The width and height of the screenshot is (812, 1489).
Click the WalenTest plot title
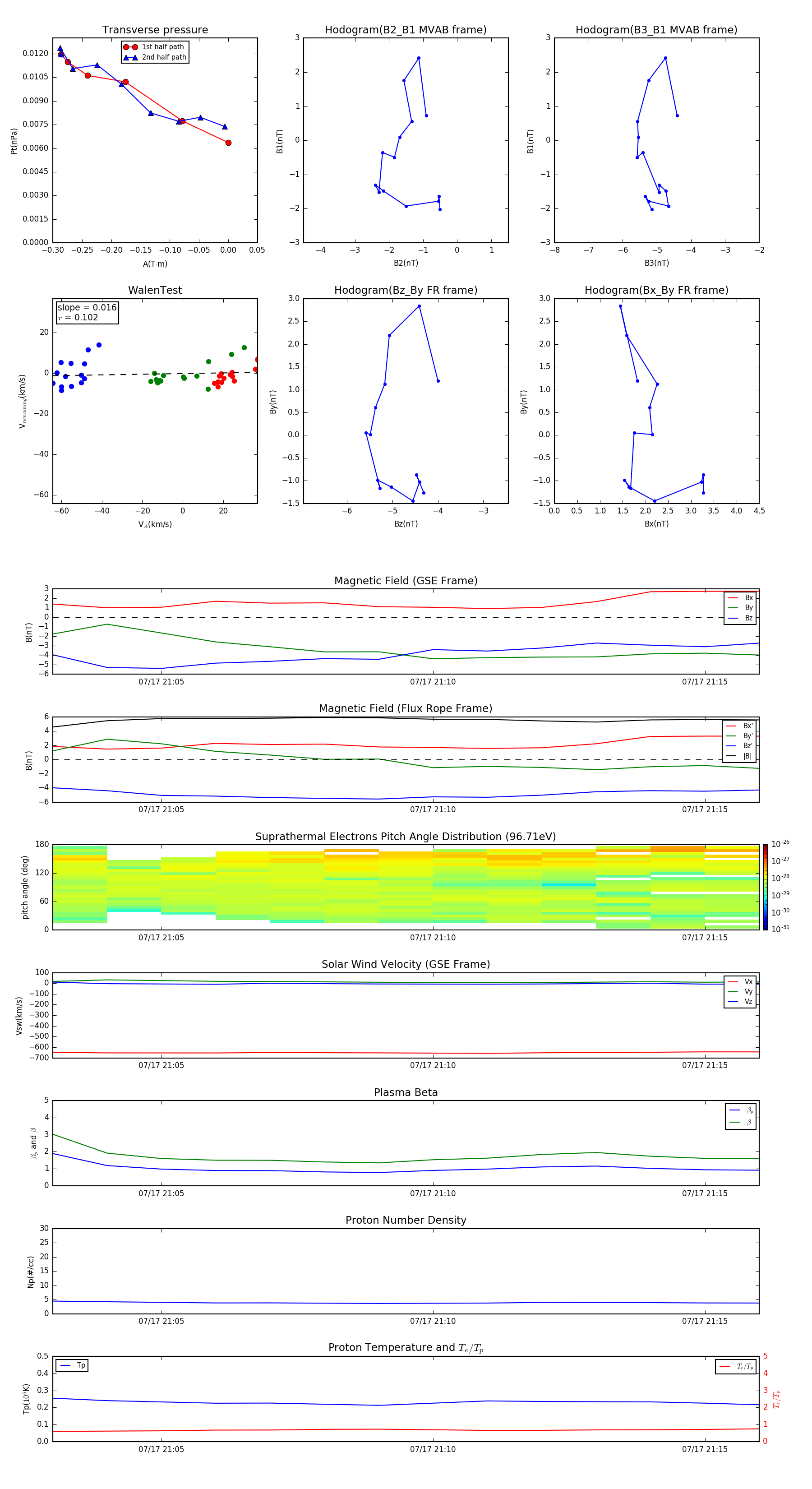coord(155,290)
